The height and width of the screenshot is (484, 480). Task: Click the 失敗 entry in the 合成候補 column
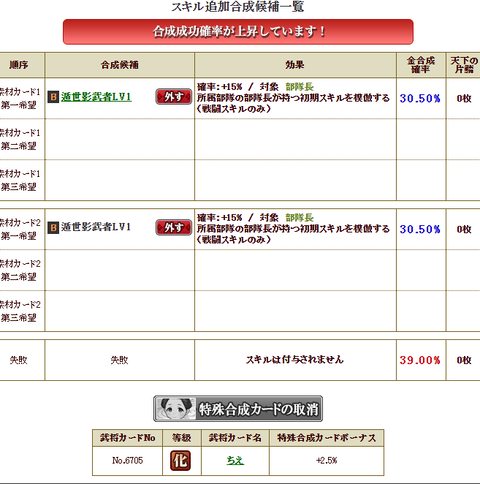[120, 360]
